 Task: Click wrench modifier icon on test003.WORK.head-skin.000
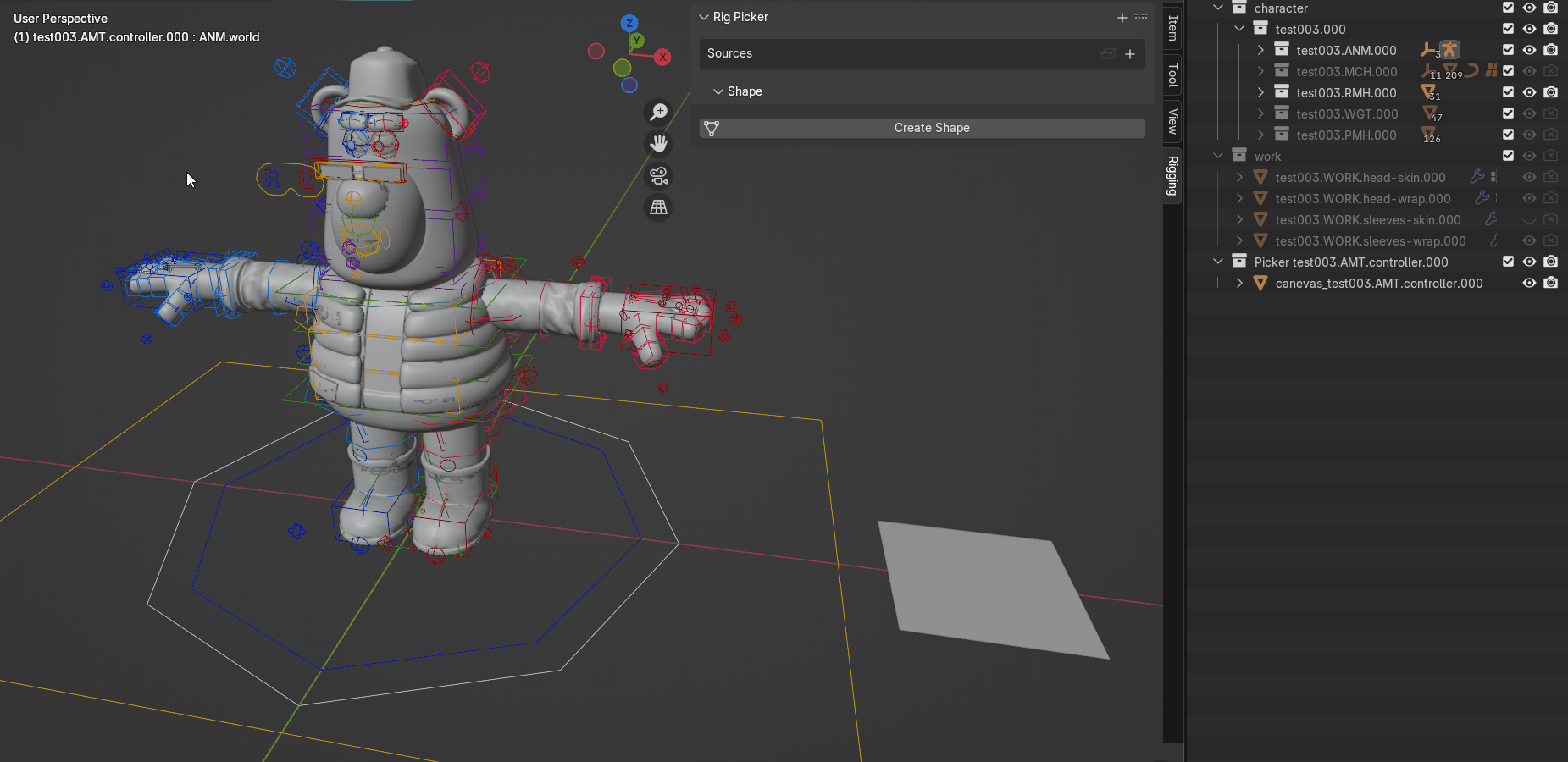[1477, 177]
